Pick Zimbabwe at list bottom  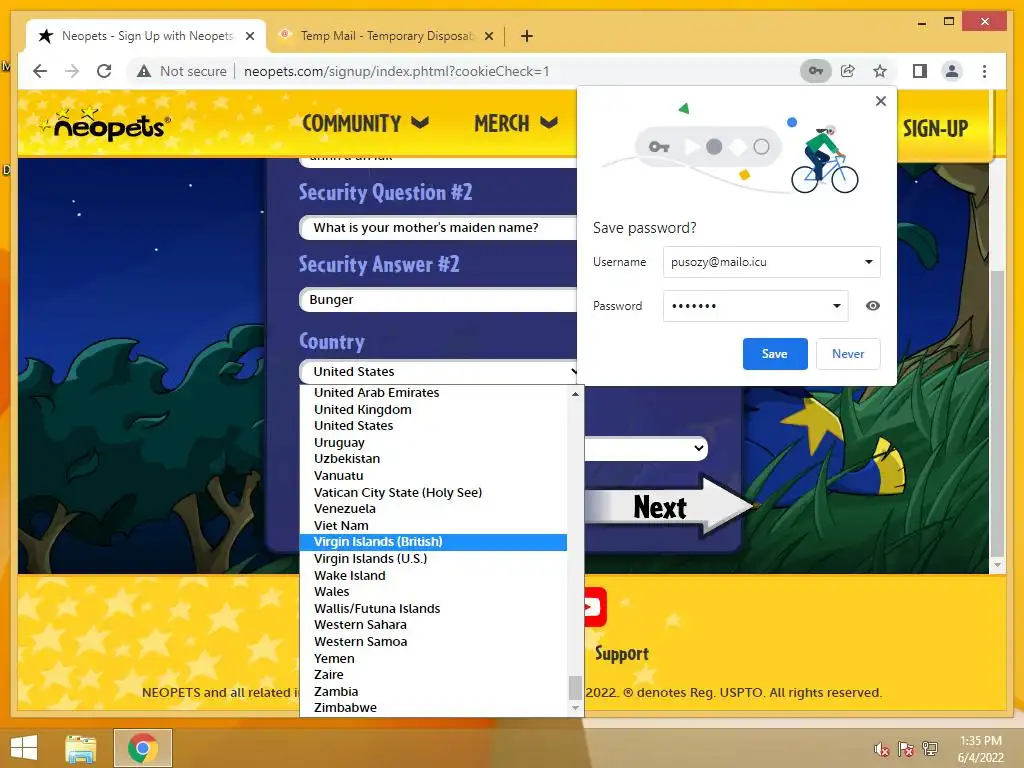tap(434, 708)
